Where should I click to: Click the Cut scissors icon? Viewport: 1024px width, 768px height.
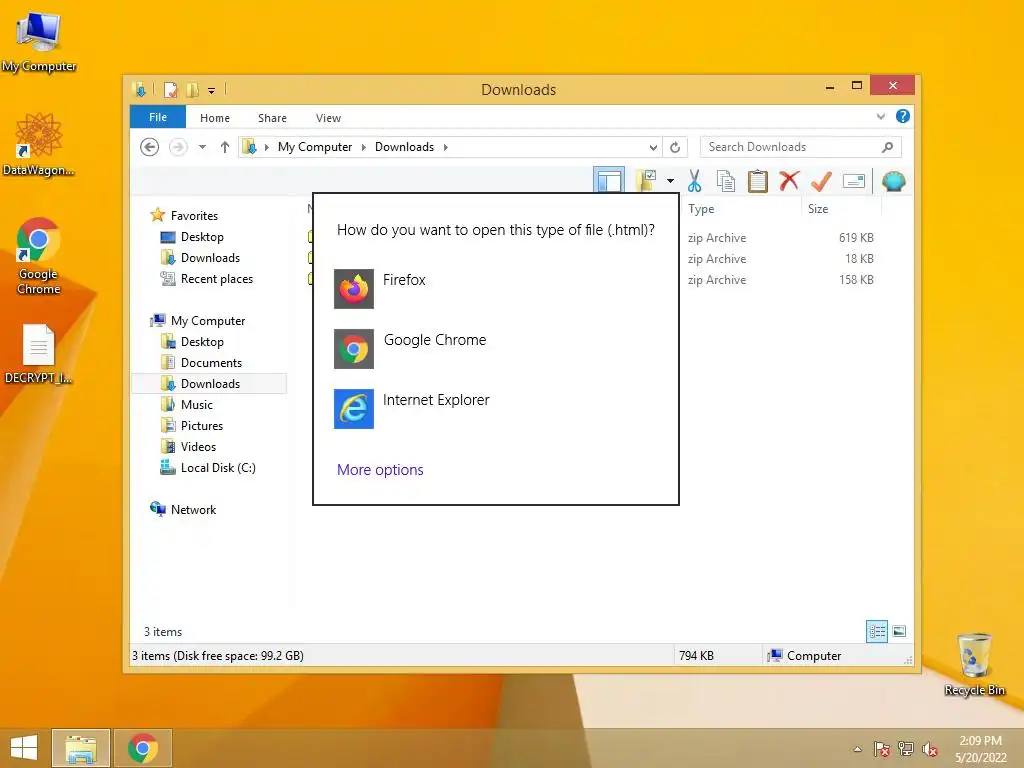click(x=694, y=181)
